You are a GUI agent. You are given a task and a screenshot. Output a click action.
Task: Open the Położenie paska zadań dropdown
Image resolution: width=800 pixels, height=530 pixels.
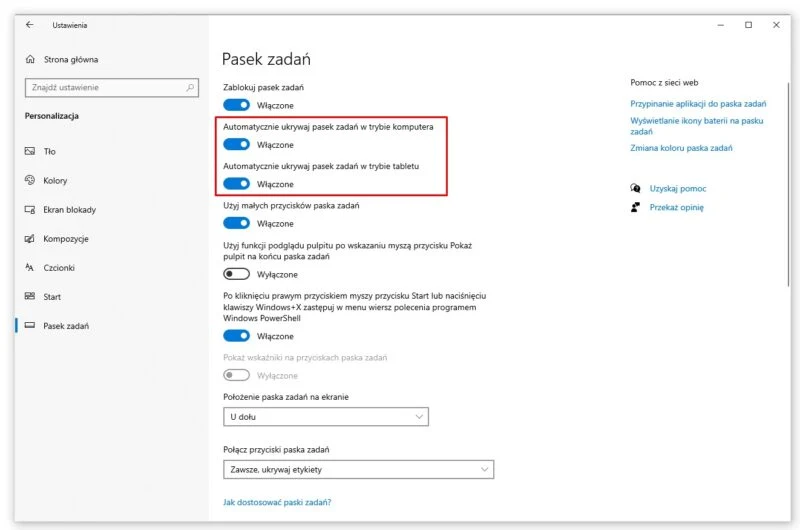tap(325, 416)
